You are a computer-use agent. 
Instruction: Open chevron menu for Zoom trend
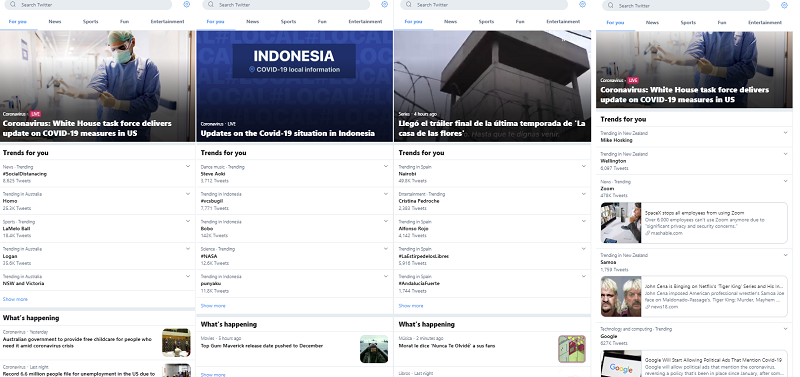pos(786,181)
